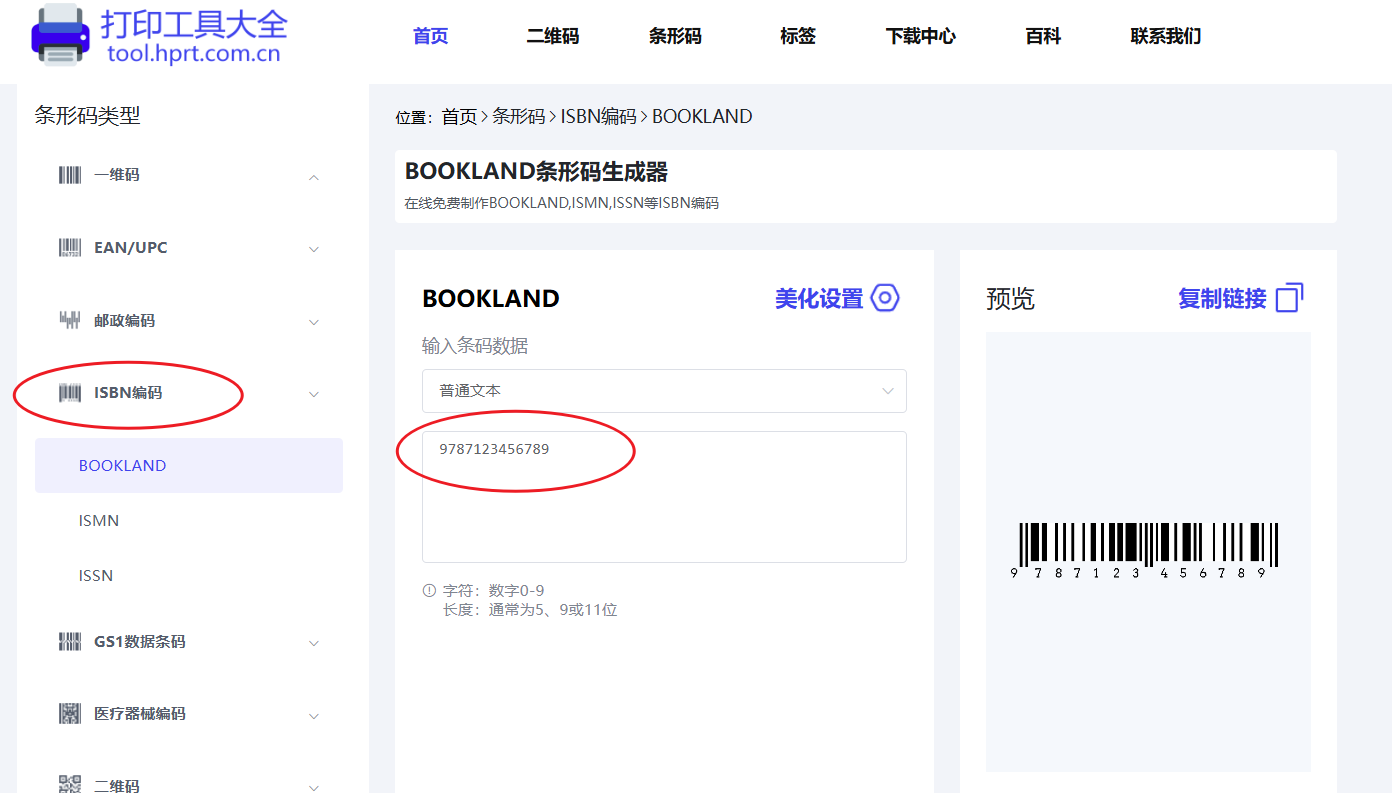This screenshot has height=793, width=1392.
Task: Select ISMN barcode type
Action: (x=99, y=520)
